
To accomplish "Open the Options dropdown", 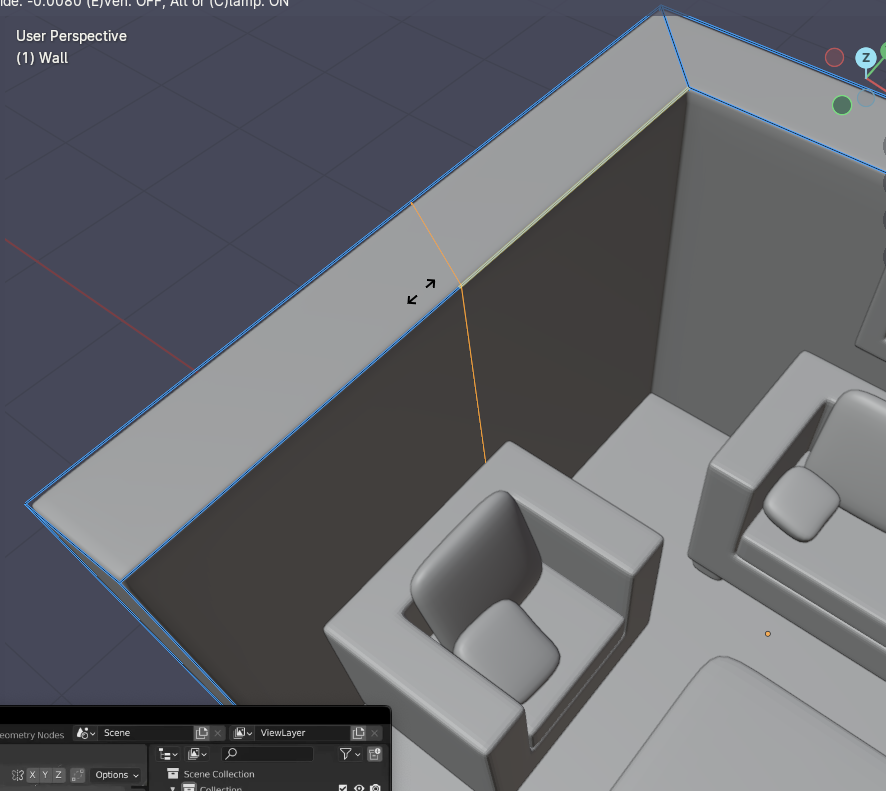I will [x=116, y=775].
